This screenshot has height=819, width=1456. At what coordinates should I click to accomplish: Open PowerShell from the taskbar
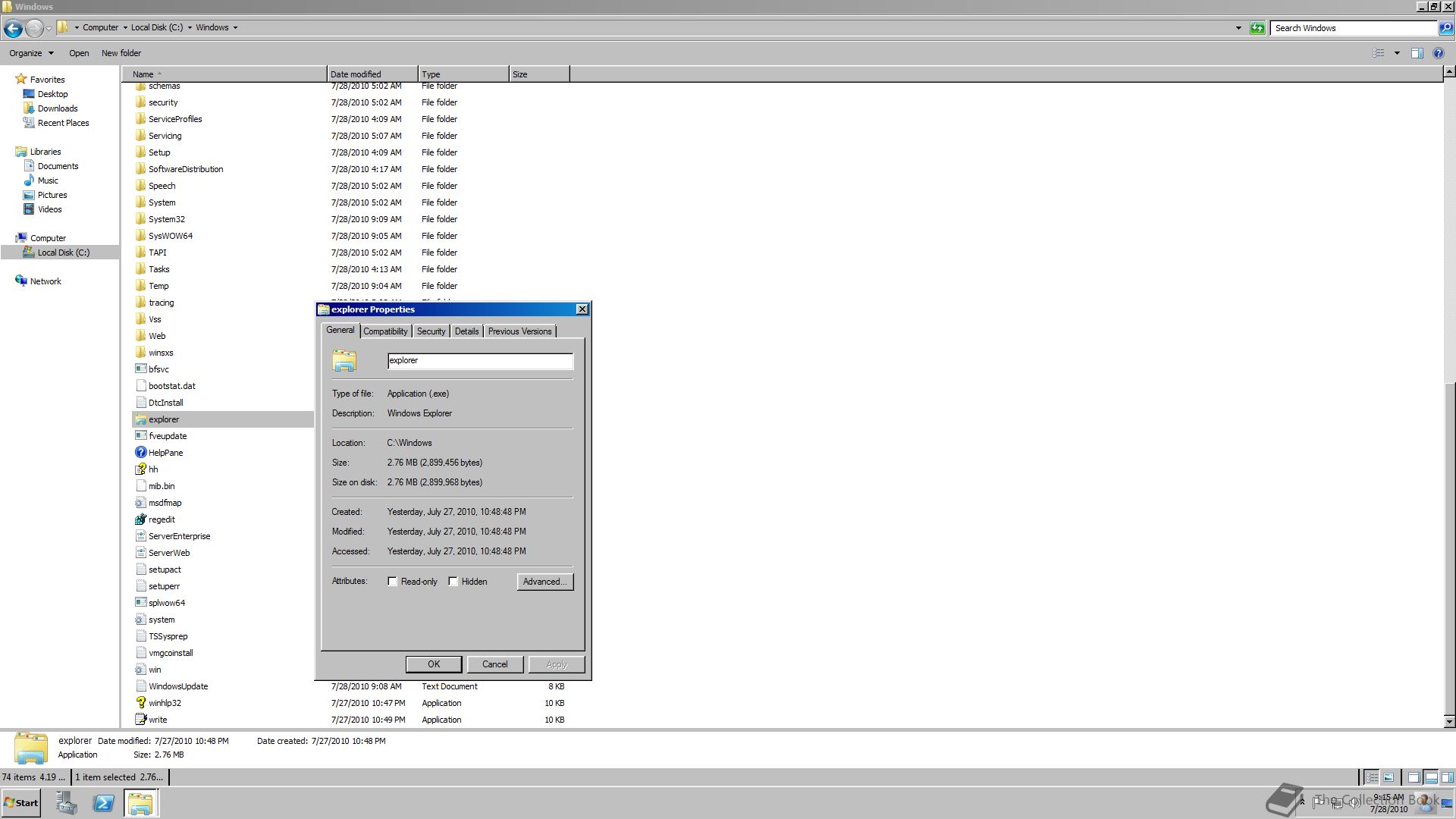pyautogui.click(x=104, y=803)
